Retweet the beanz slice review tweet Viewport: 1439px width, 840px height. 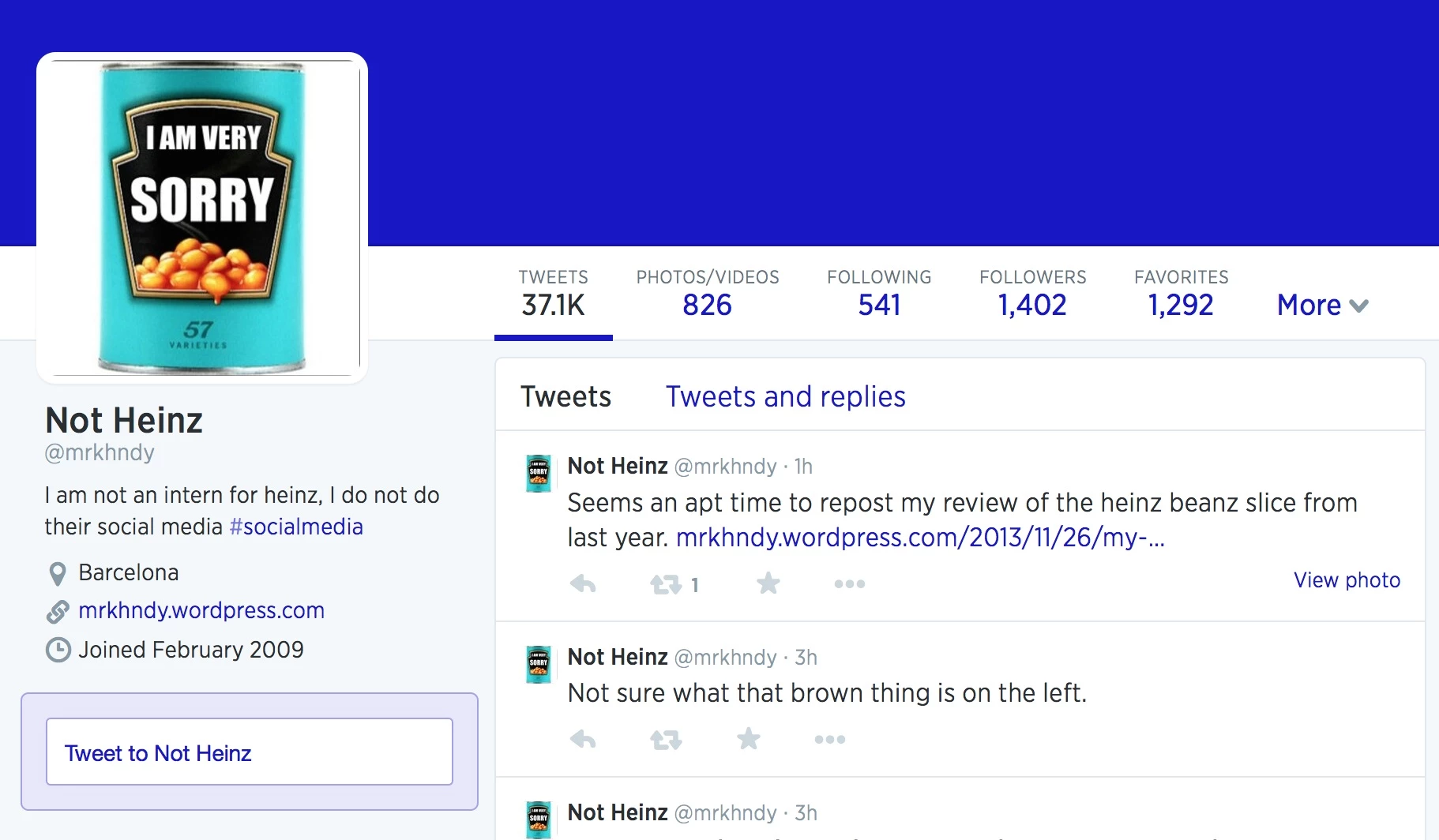(x=666, y=584)
